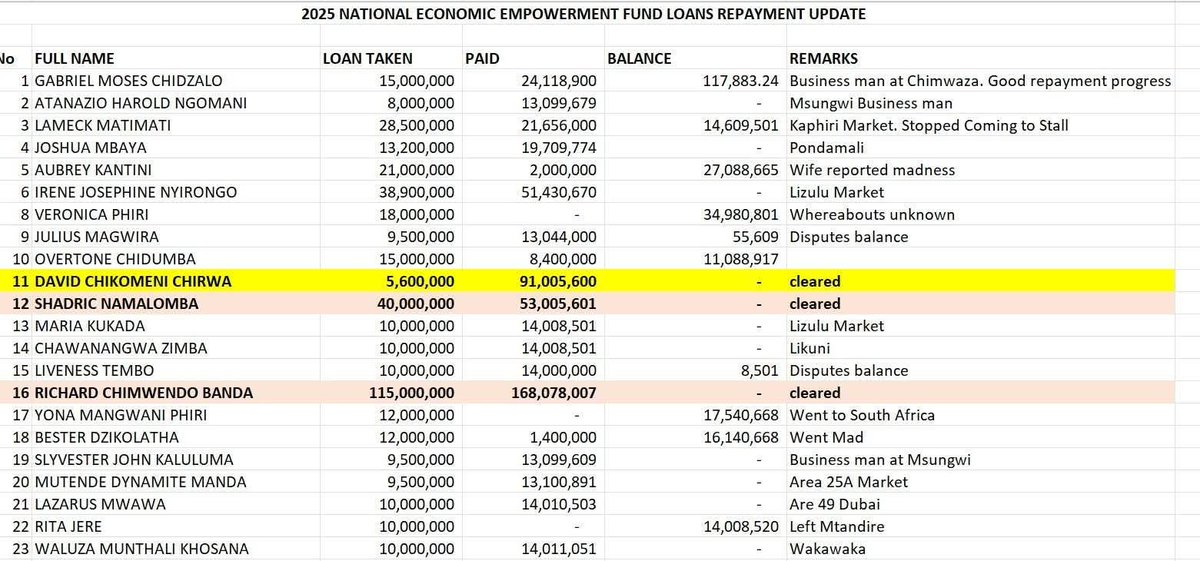
Task: Click the PAID column header
Action: tap(482, 59)
